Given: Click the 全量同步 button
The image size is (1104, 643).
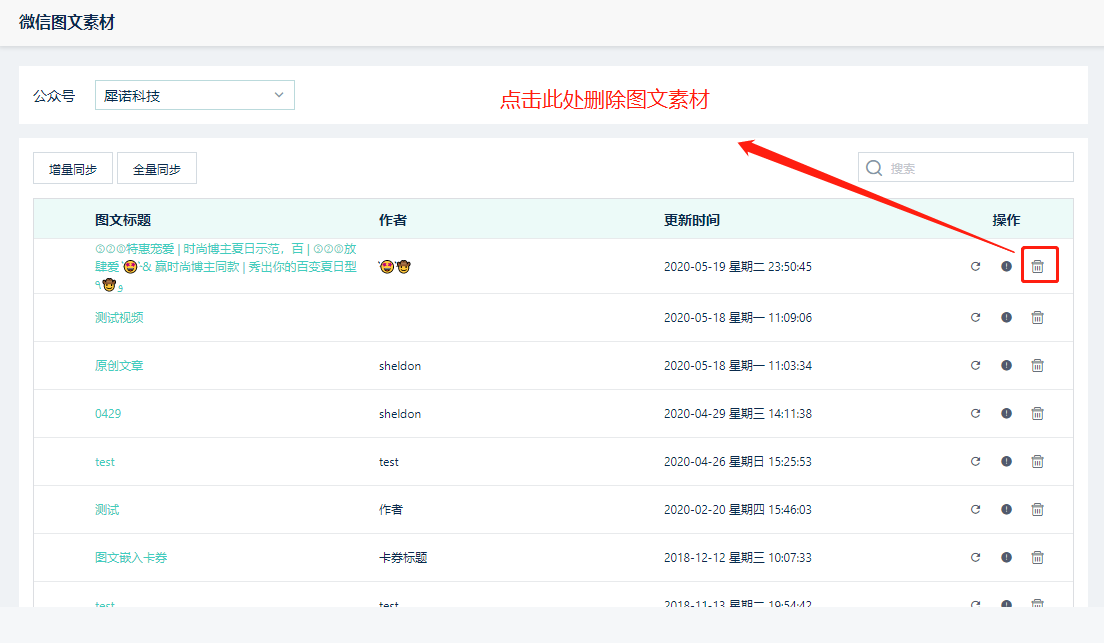Looking at the screenshot, I should (x=156, y=169).
